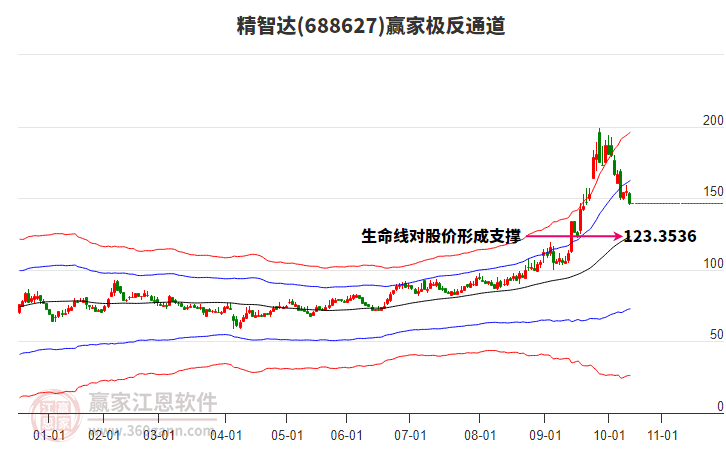The height and width of the screenshot is (450, 726).
Task: Click the 09-01 date axis label
Action: [545, 436]
